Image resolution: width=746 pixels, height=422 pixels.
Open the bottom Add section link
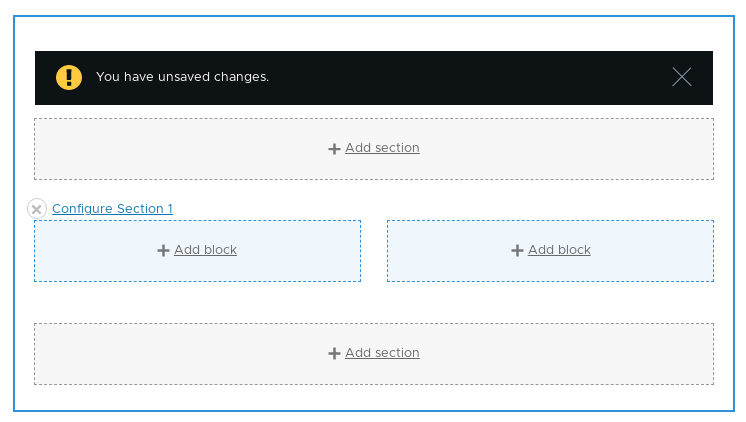point(382,353)
